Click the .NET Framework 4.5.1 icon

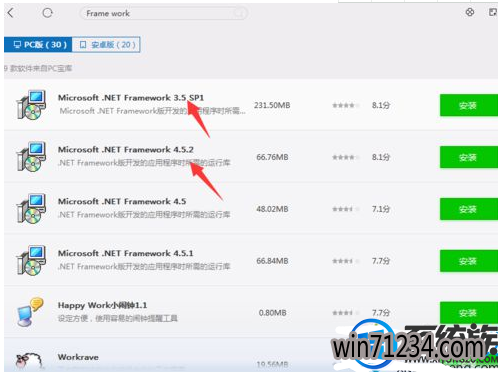click(x=31, y=261)
